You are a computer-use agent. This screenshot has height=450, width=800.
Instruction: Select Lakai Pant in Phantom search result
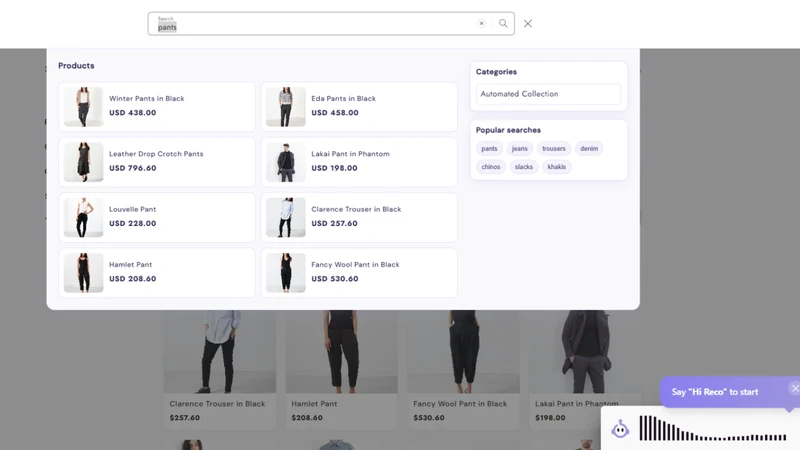[359, 162]
